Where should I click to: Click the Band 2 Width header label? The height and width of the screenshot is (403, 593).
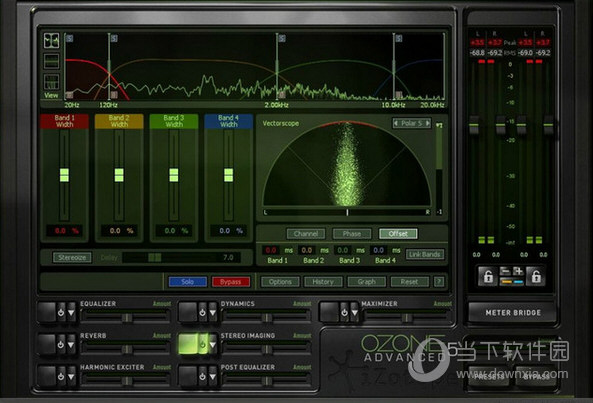119,121
